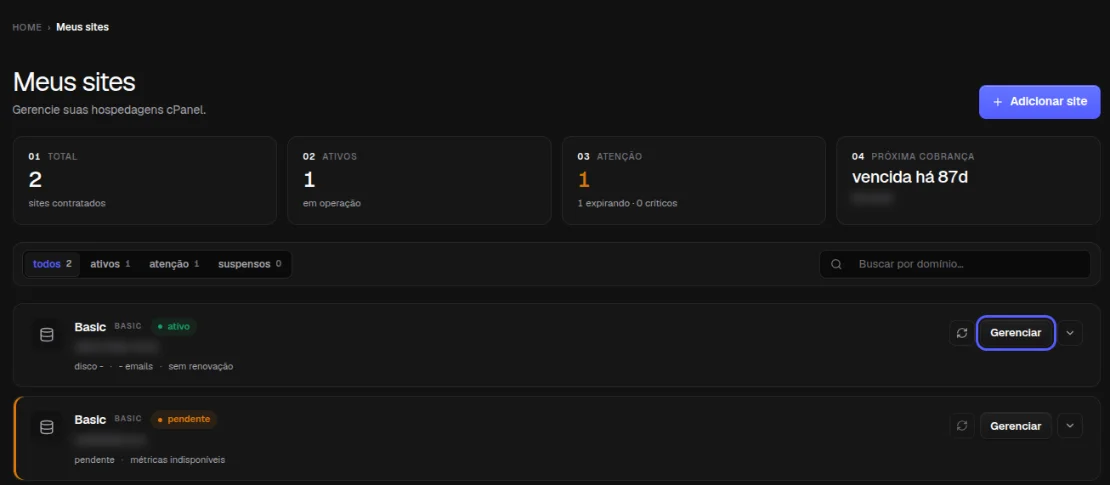Image resolution: width=1110 pixels, height=485 pixels.
Task: Click the Total sites stat card
Action: click(x=144, y=181)
